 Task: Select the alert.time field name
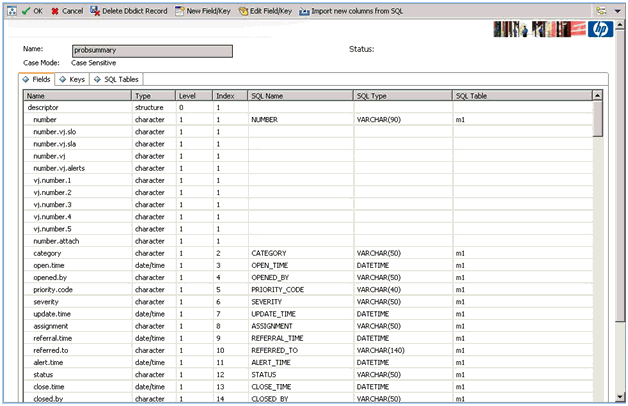tap(48, 362)
